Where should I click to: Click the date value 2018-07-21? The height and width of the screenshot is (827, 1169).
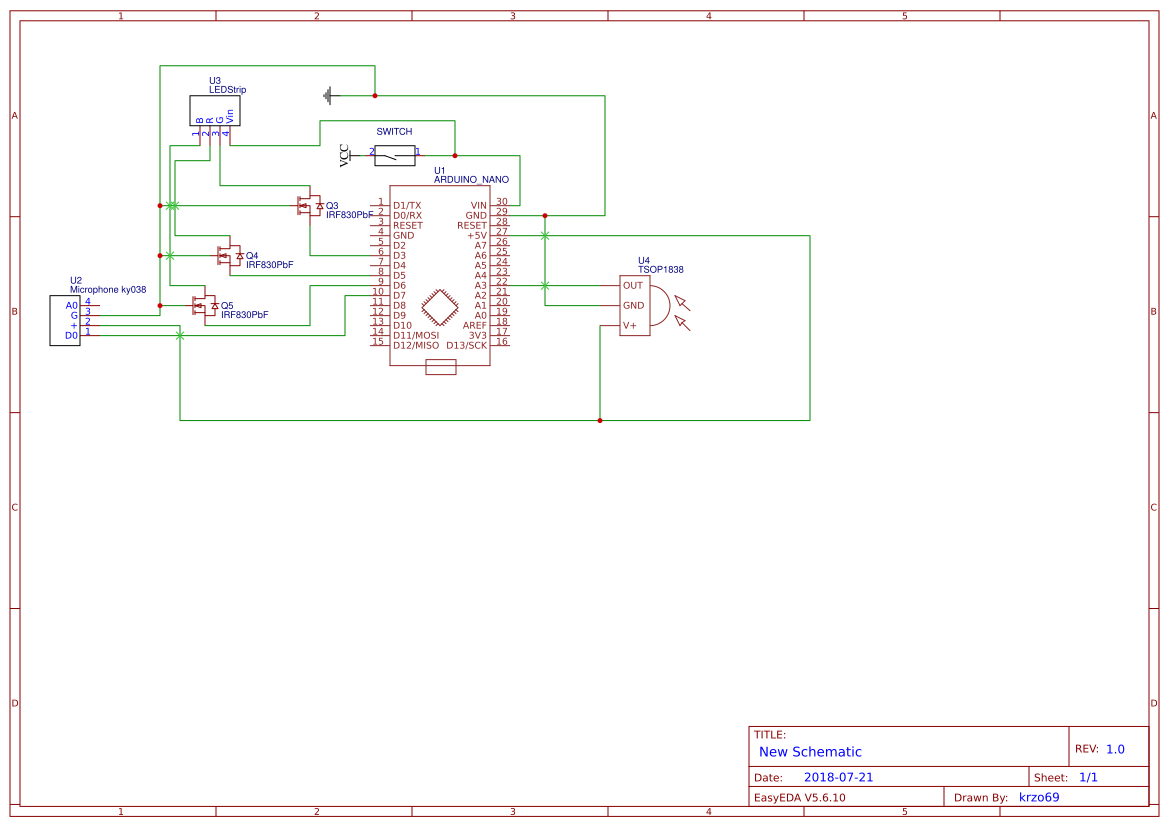pos(839,778)
